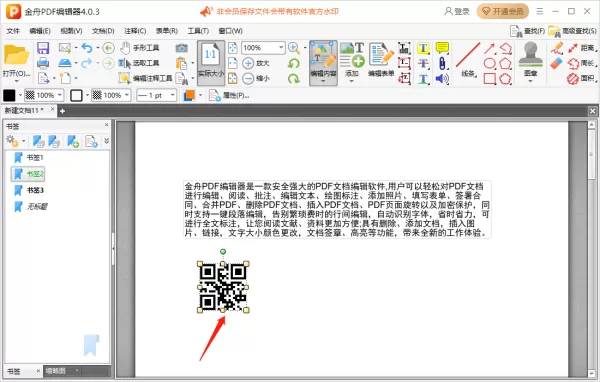
Task: Select the pencil drawing tool
Action: tap(557, 48)
